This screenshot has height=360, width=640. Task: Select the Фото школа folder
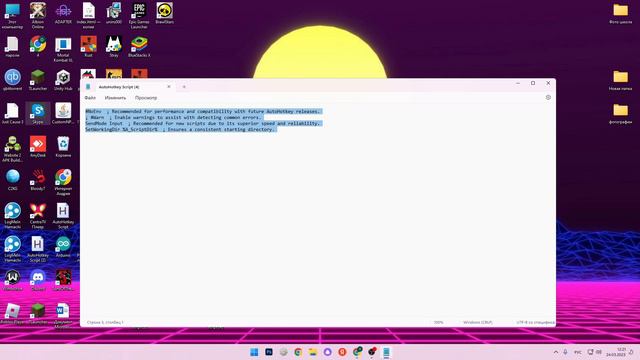(620, 13)
